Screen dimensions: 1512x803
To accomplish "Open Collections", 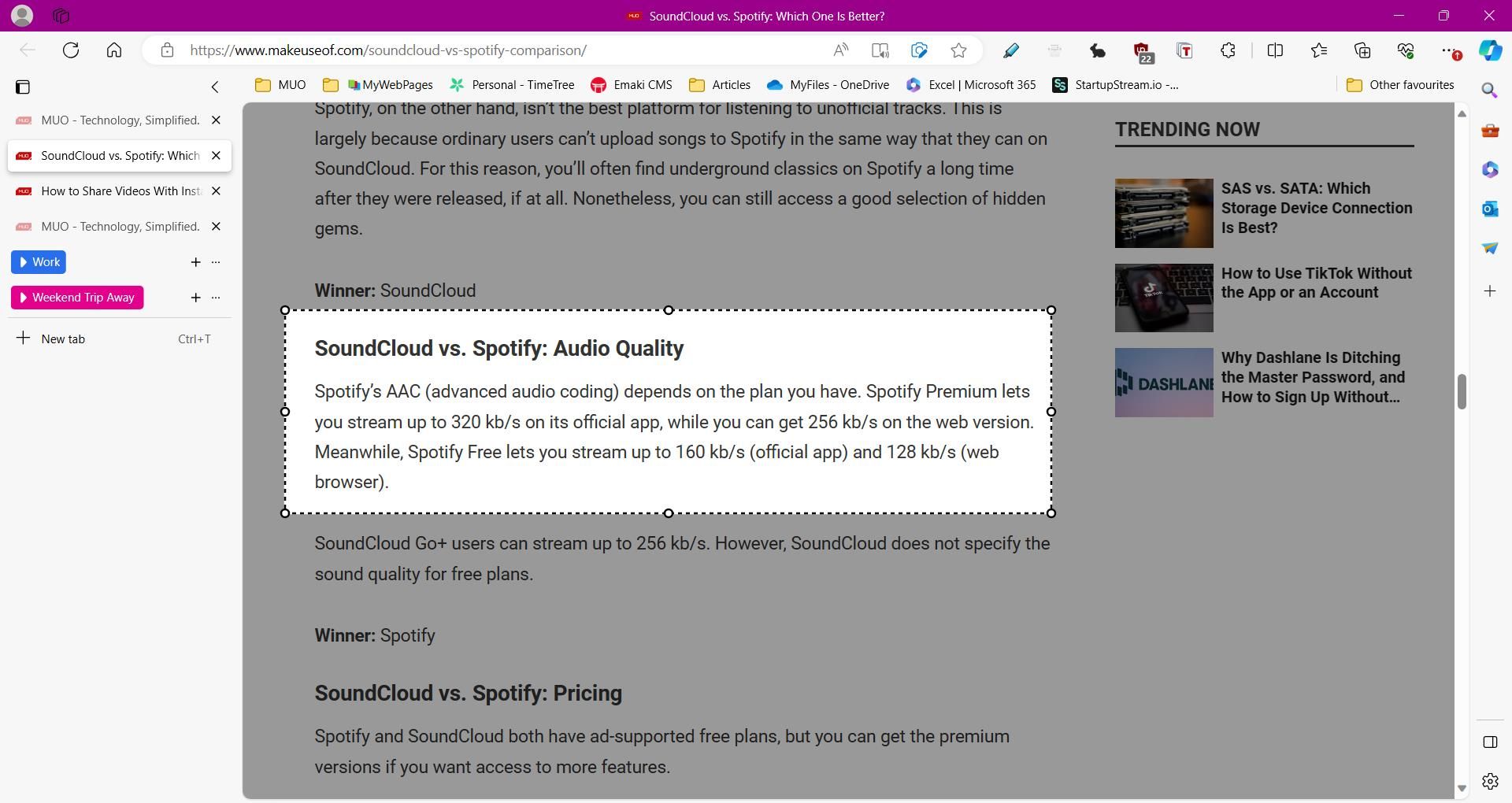I will pyautogui.click(x=1363, y=50).
